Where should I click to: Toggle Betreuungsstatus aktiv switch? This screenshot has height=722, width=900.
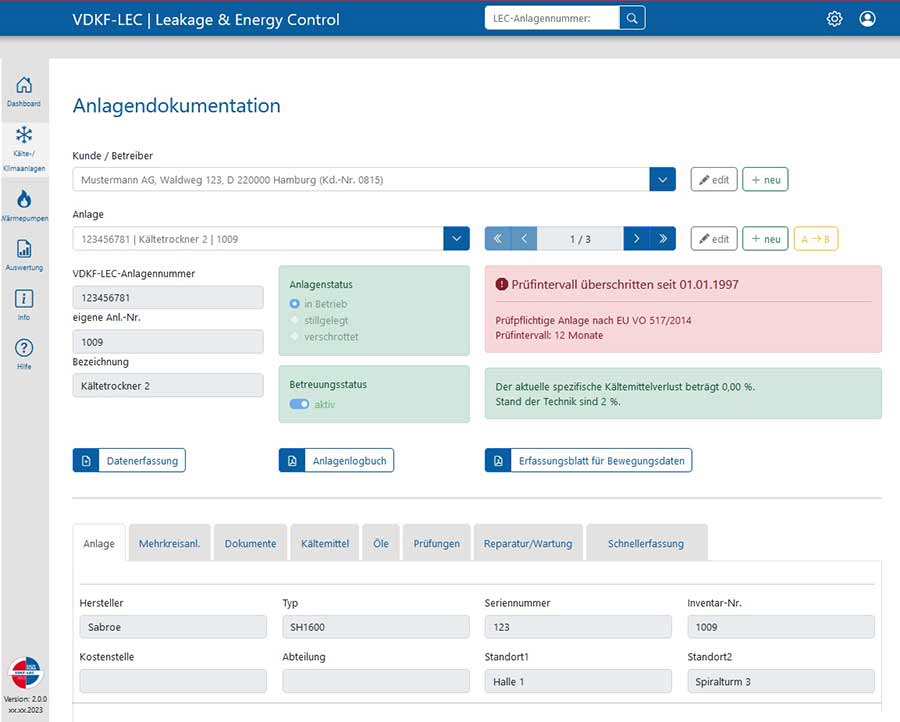pyautogui.click(x=299, y=404)
